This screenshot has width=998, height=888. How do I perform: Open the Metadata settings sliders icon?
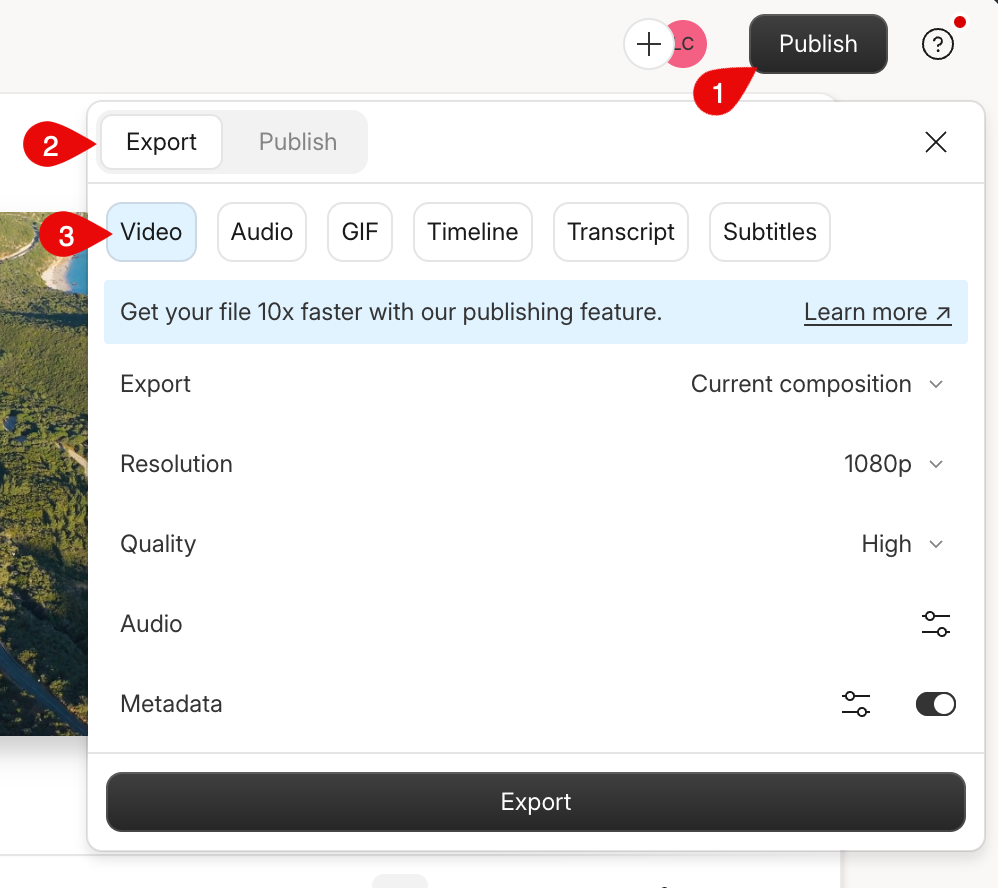(x=856, y=704)
